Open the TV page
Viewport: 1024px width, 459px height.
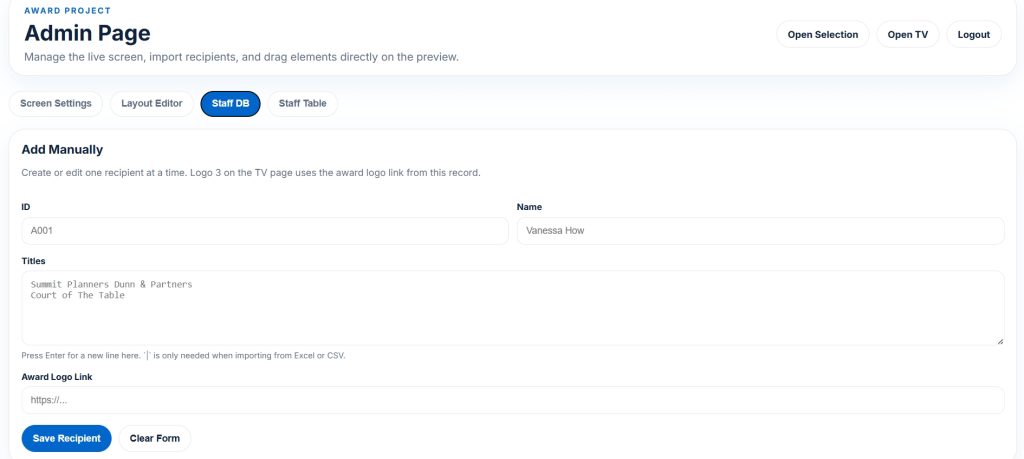tap(907, 35)
